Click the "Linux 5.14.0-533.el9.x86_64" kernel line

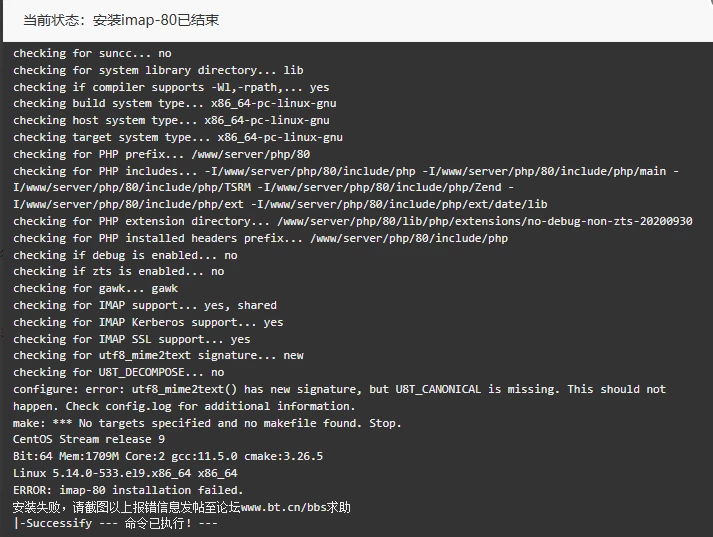125,473
